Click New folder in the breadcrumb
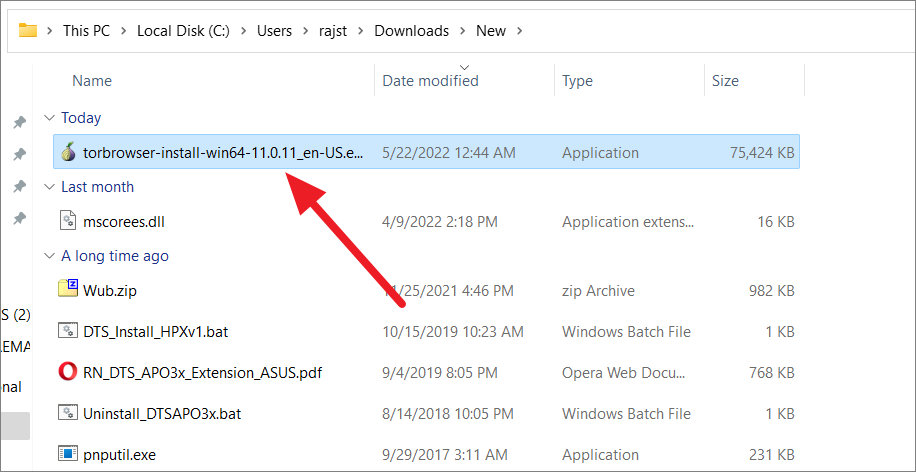This screenshot has width=916, height=472. [491, 31]
